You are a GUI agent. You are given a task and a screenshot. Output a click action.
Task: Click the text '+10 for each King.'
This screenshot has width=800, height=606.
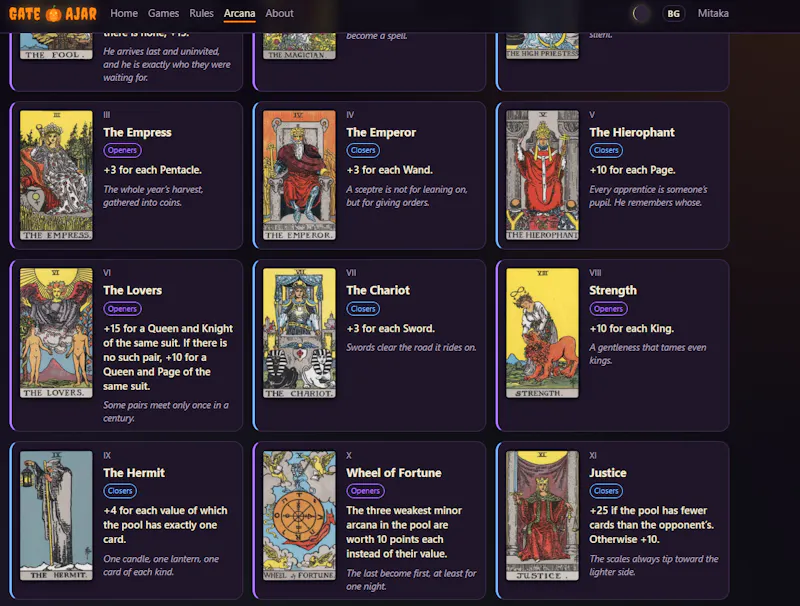(632, 329)
